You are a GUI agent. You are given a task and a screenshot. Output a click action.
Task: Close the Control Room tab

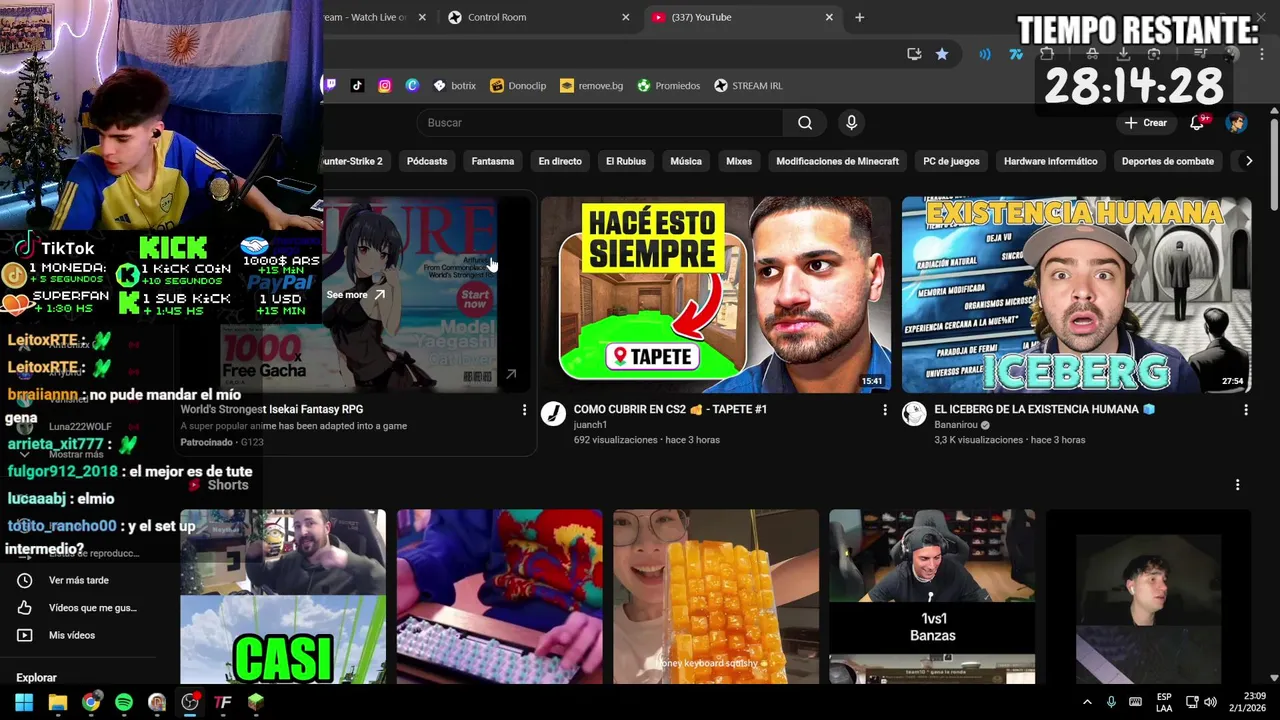626,17
